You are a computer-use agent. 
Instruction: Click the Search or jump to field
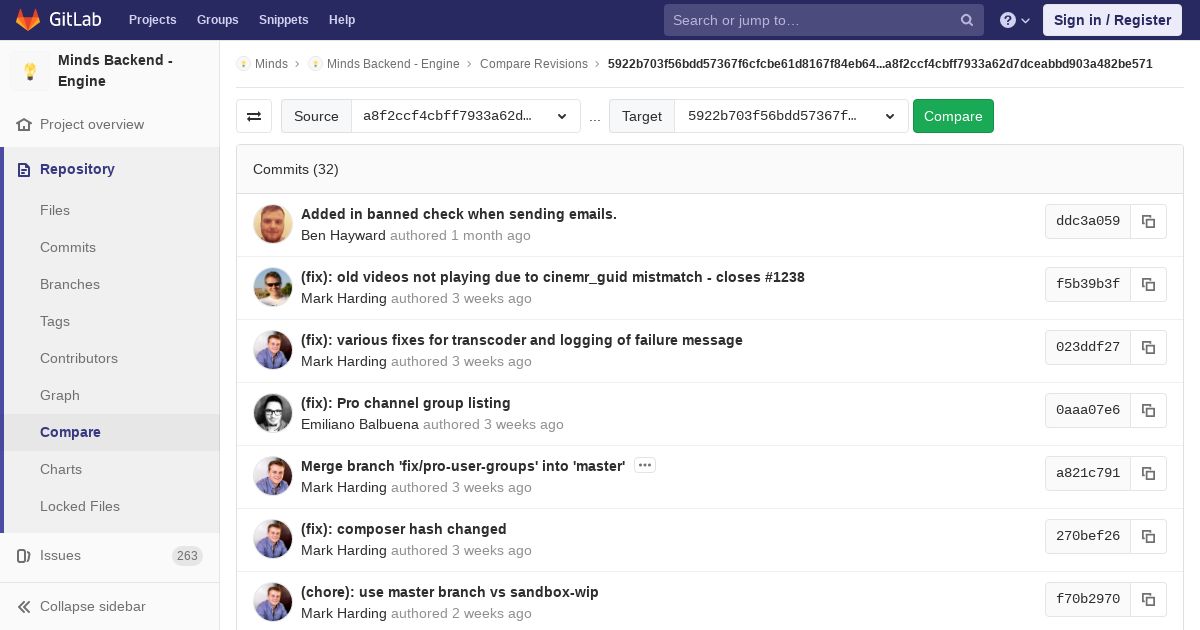pos(824,20)
